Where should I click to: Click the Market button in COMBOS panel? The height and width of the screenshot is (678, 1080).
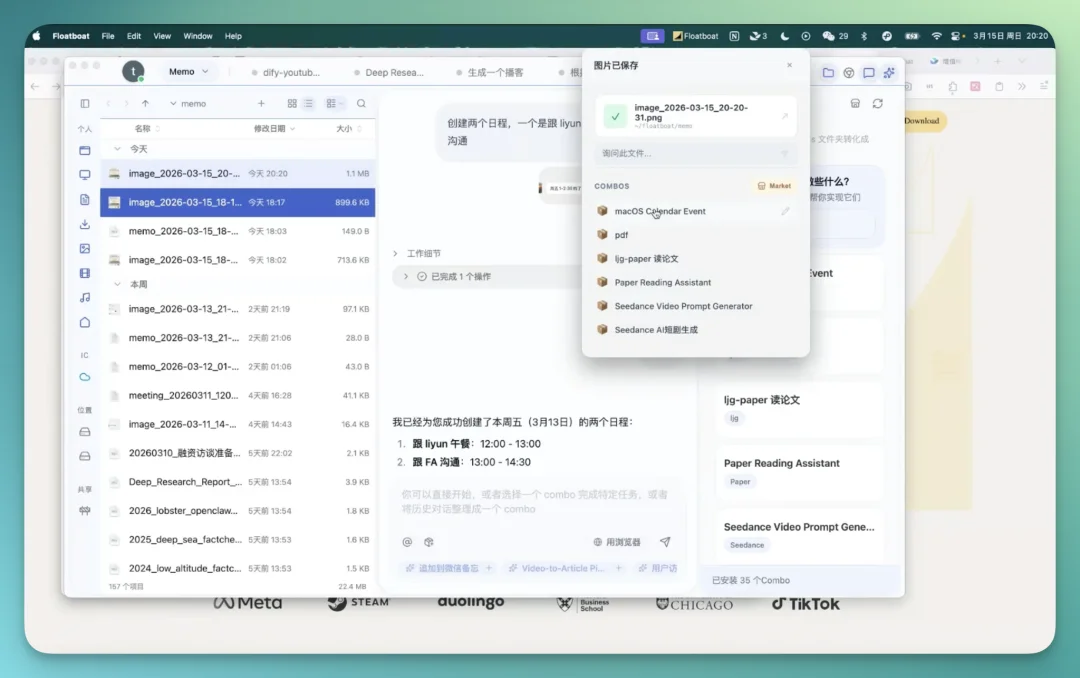point(776,186)
